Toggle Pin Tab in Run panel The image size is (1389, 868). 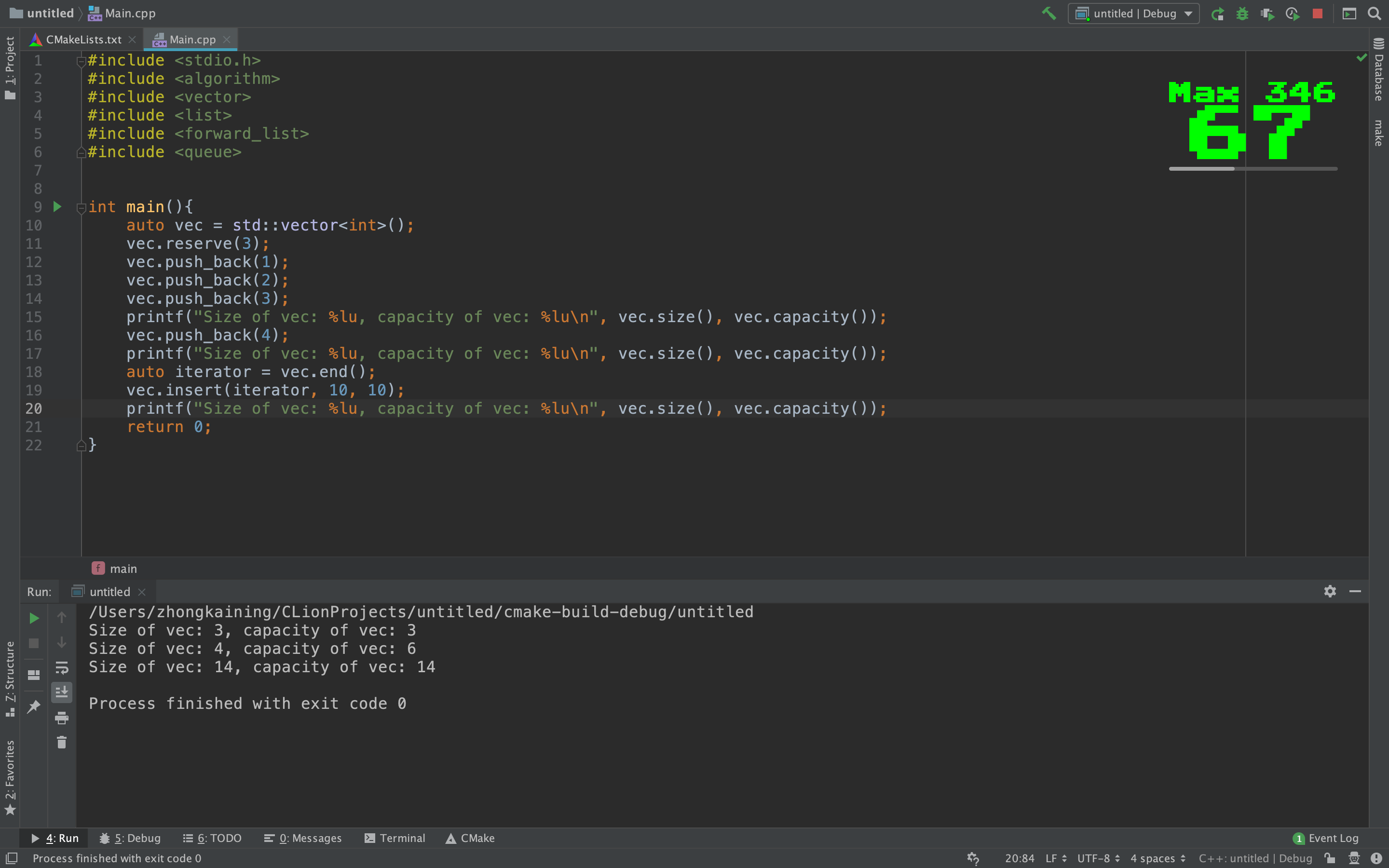(34, 706)
